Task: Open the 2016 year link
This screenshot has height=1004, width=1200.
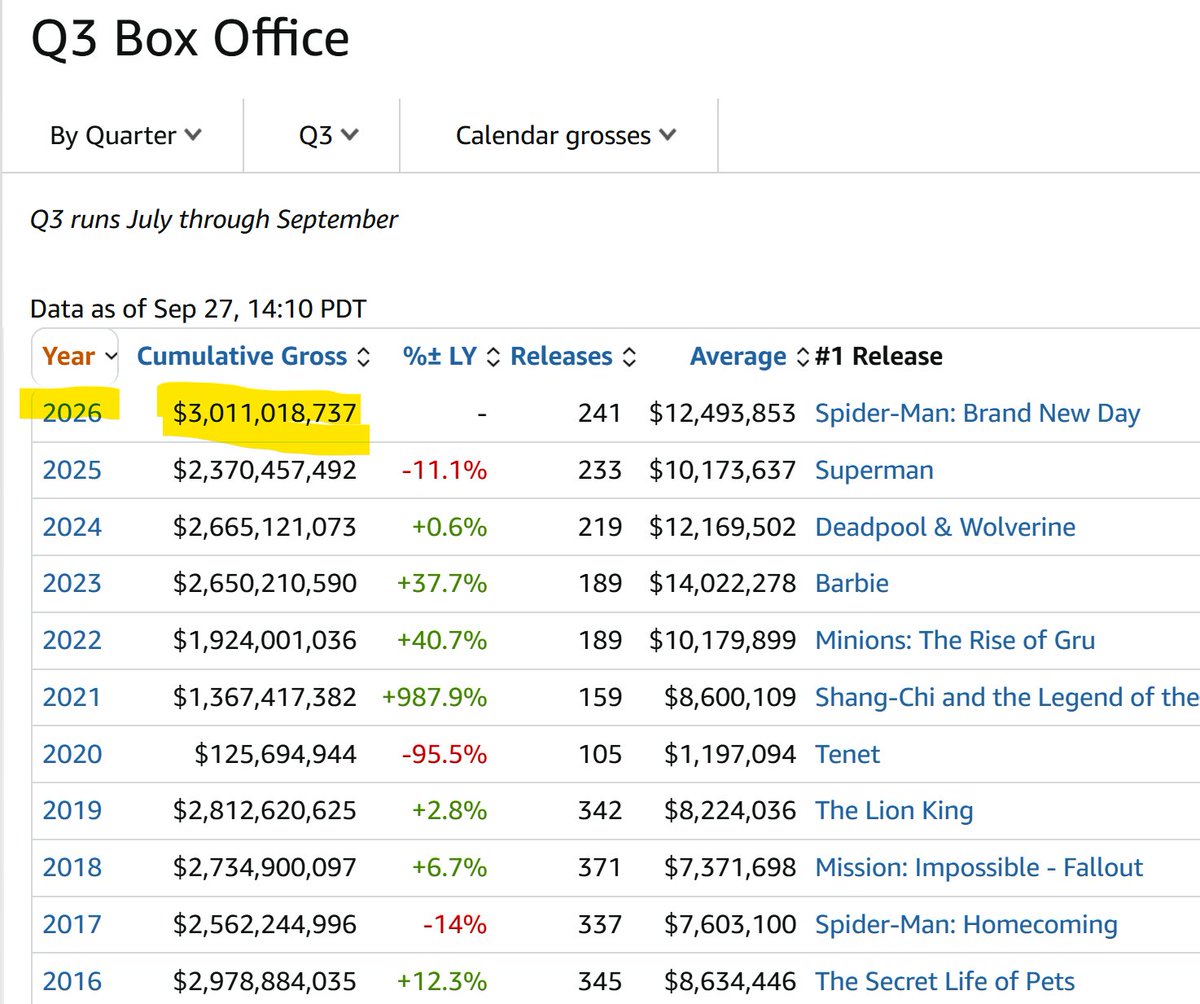Action: click(x=72, y=982)
